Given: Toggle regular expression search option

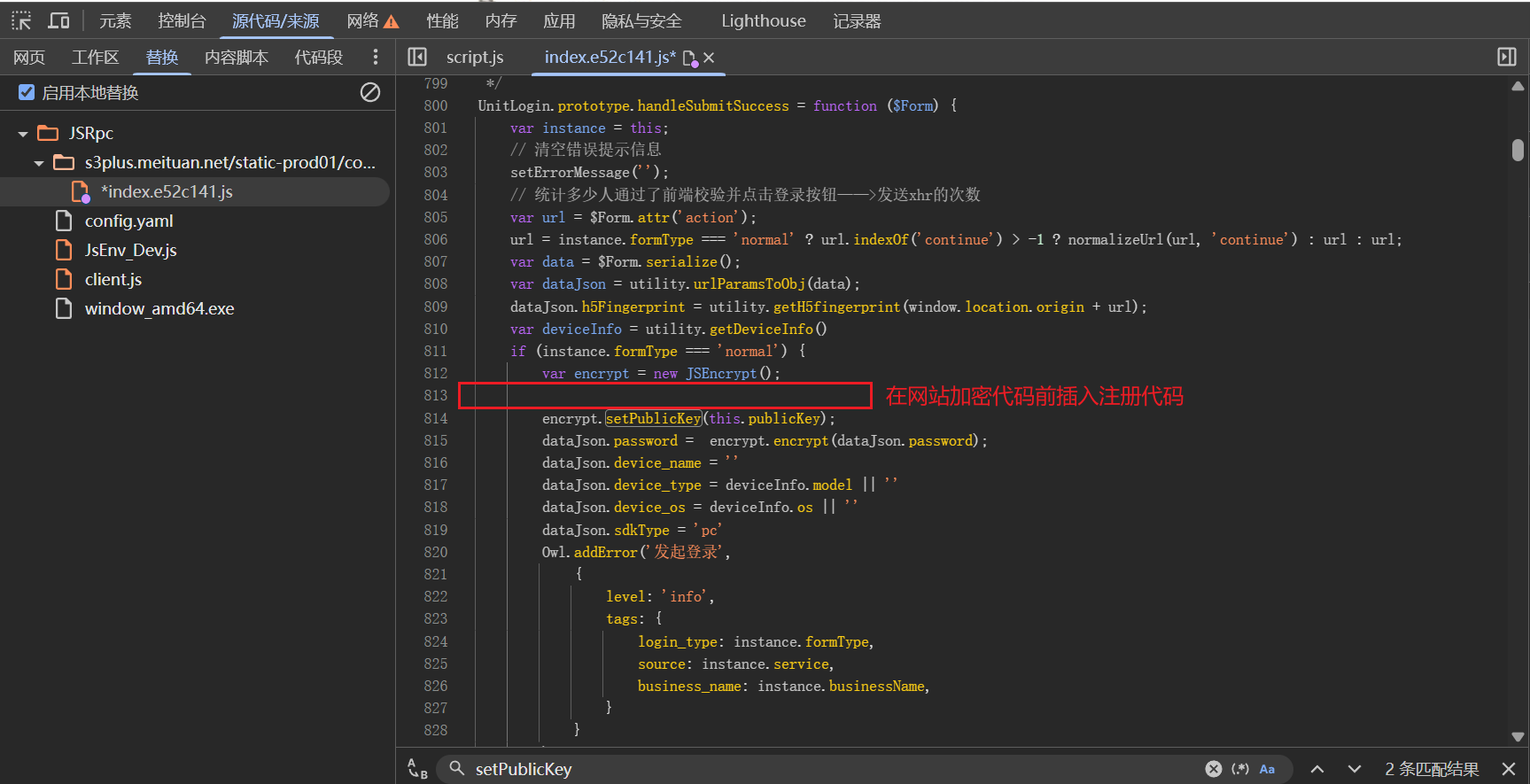Looking at the screenshot, I should click(1240, 769).
